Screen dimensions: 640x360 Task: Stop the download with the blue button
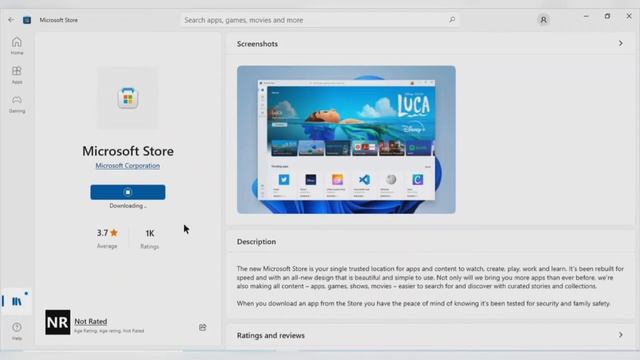pos(128,192)
